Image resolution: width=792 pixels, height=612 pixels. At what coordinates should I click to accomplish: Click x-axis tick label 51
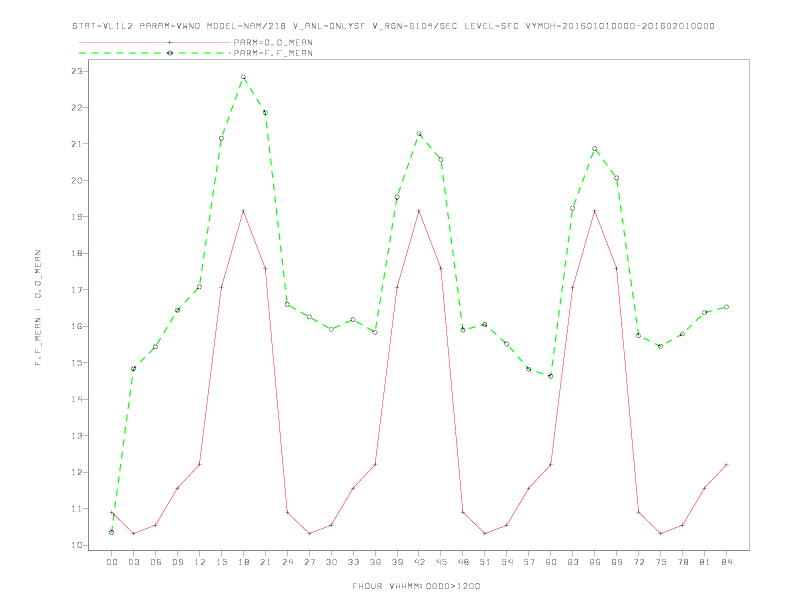click(x=485, y=562)
